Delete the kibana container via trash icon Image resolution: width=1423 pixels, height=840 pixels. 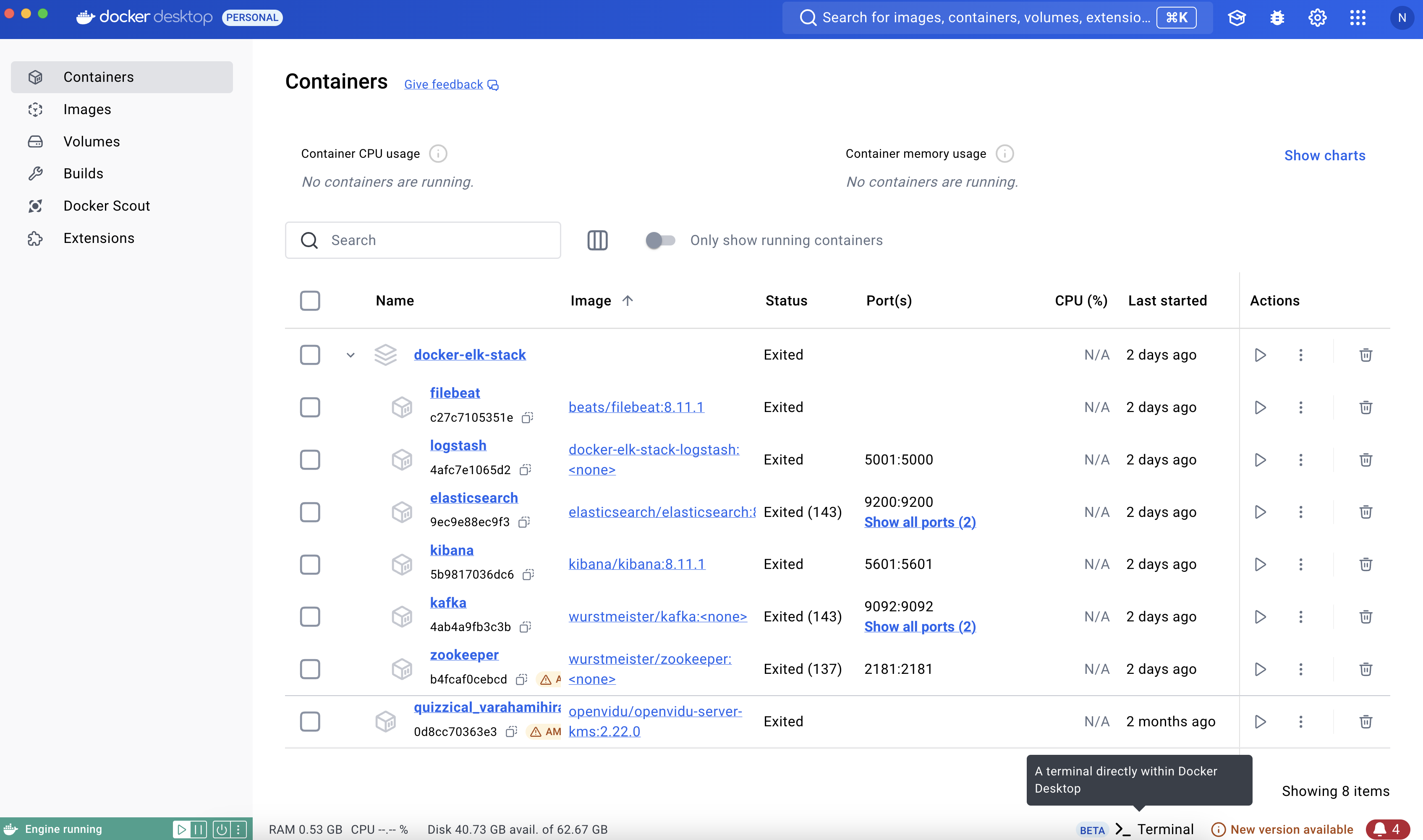(x=1365, y=564)
